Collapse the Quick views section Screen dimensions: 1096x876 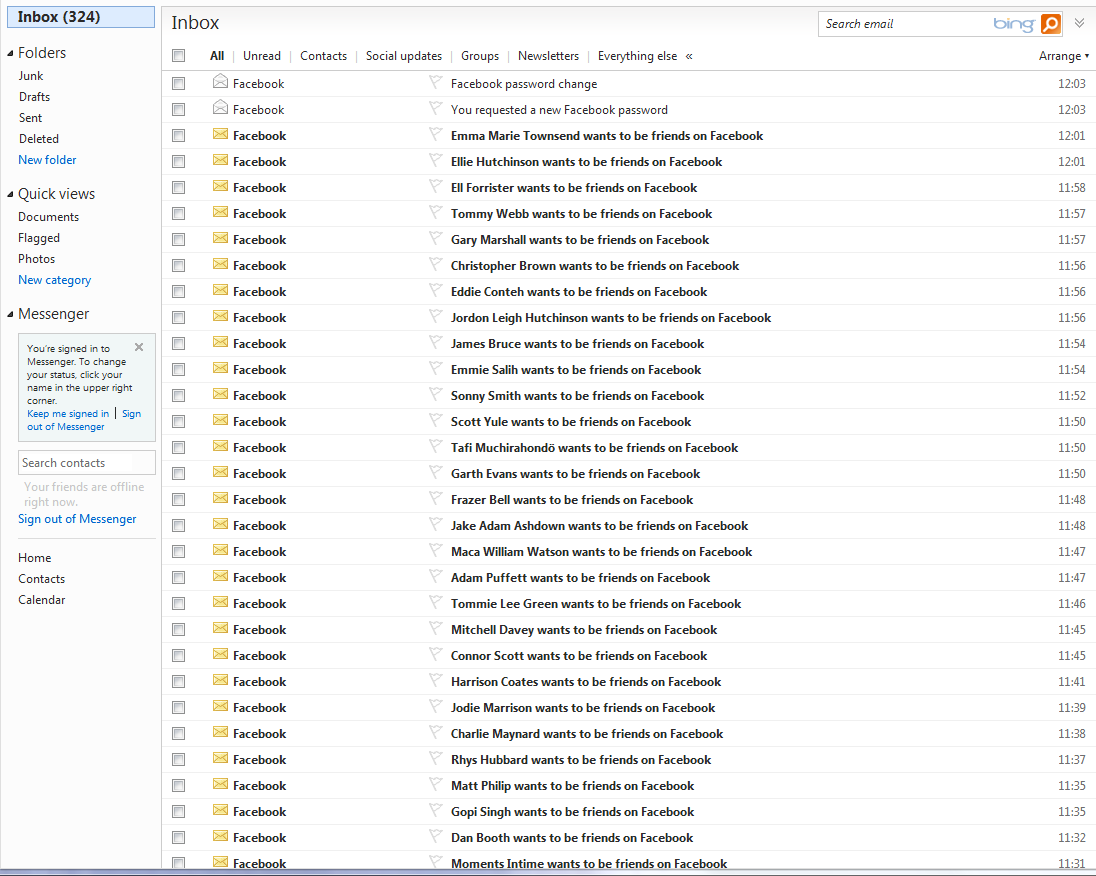coord(10,194)
